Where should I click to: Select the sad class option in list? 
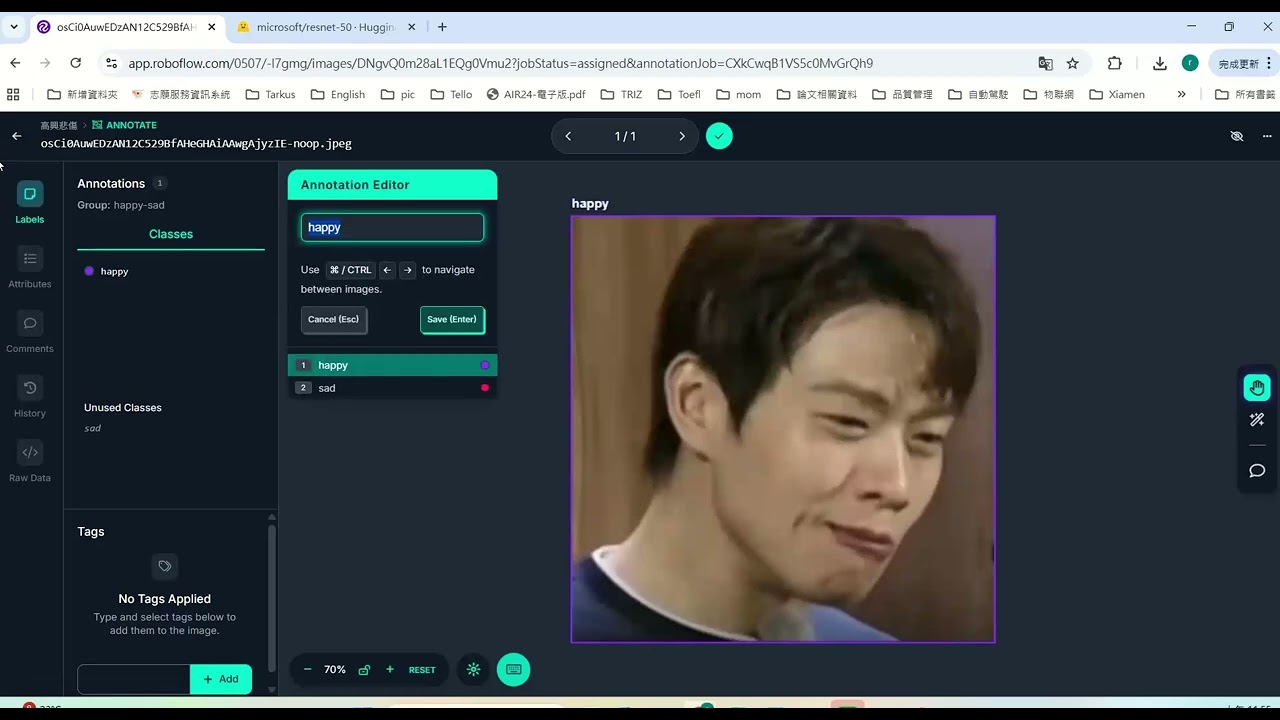[392, 388]
